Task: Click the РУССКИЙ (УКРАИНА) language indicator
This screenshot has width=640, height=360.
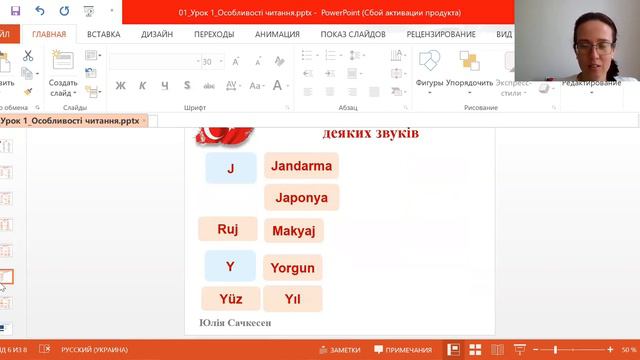Action: pyautogui.click(x=94, y=350)
